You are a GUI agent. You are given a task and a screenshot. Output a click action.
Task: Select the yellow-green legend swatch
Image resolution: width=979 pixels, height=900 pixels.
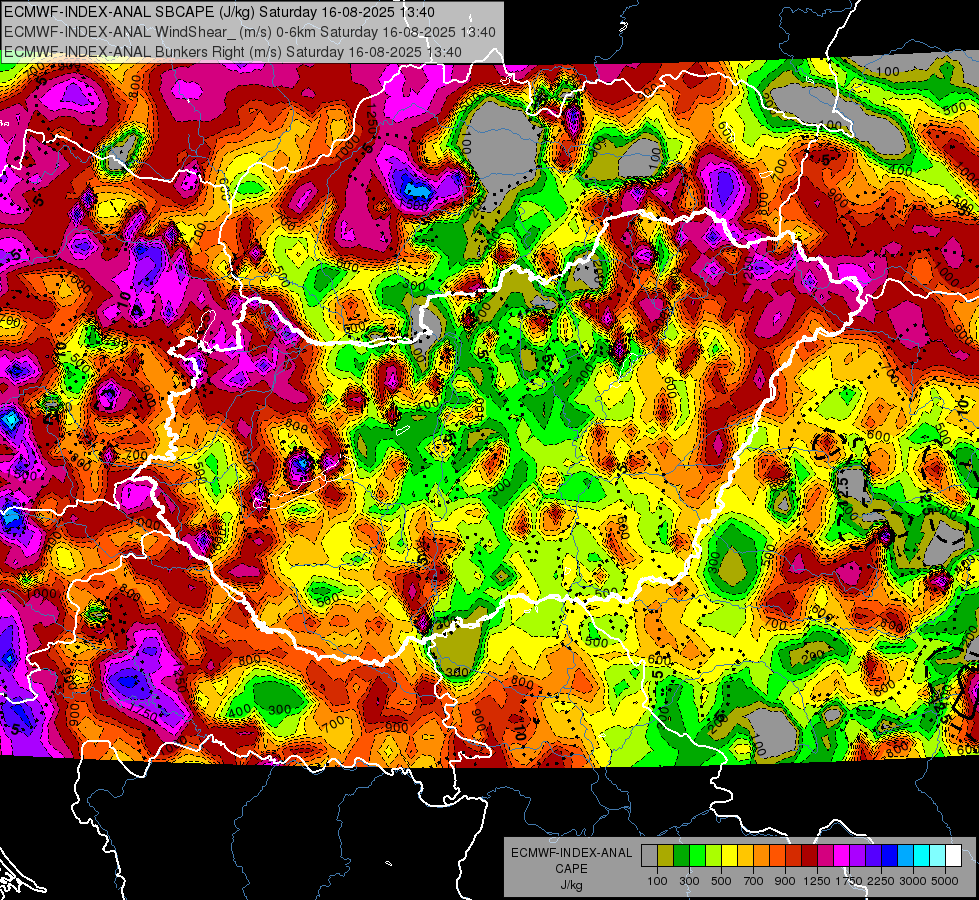pyautogui.click(x=714, y=856)
